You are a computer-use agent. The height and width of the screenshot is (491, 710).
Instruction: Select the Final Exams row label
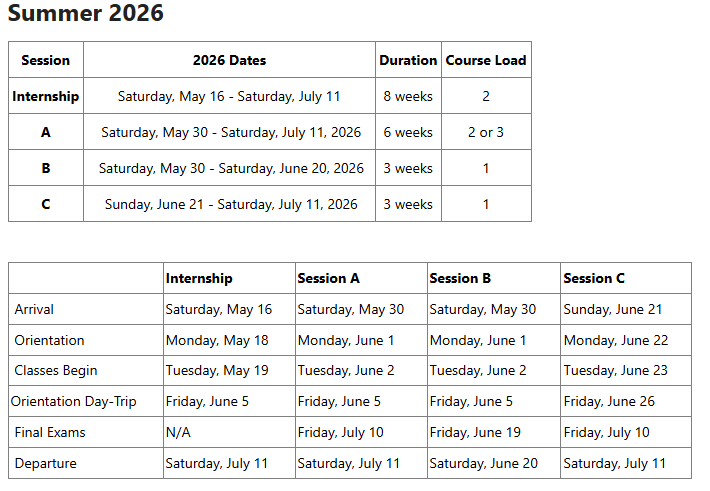(50, 433)
